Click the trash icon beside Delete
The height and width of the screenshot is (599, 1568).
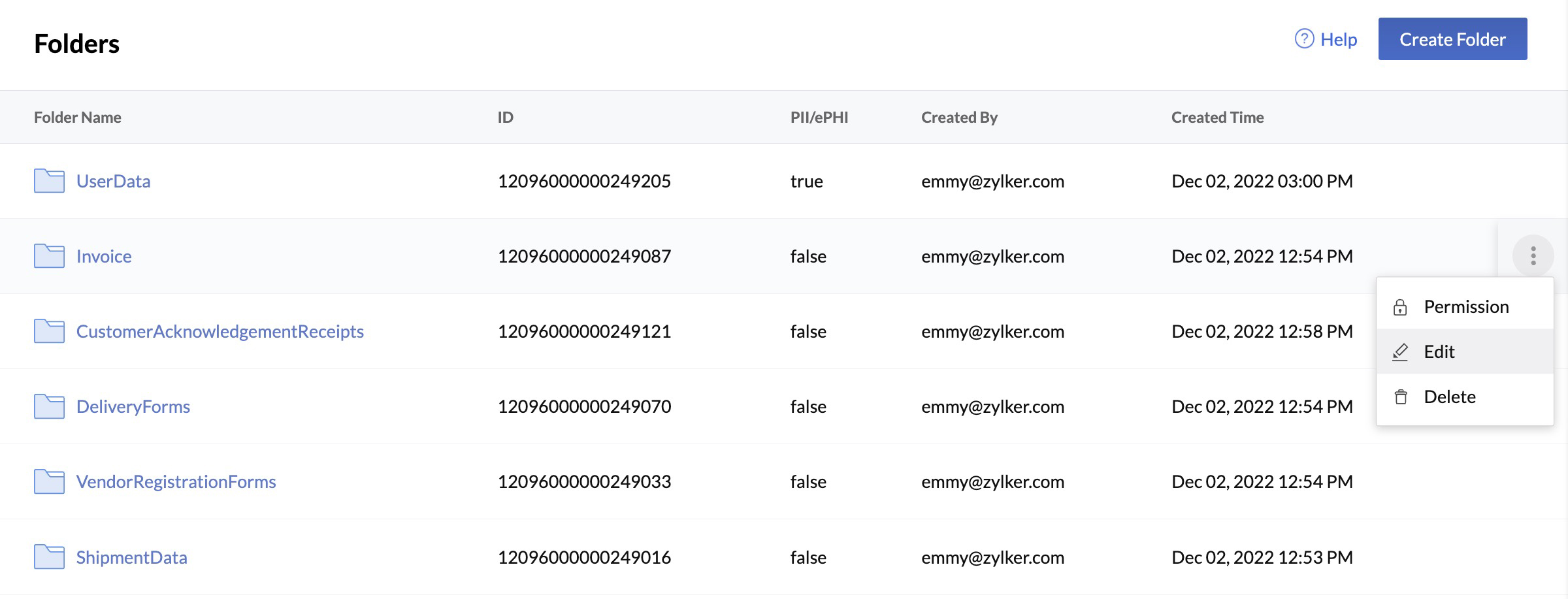tap(1400, 396)
